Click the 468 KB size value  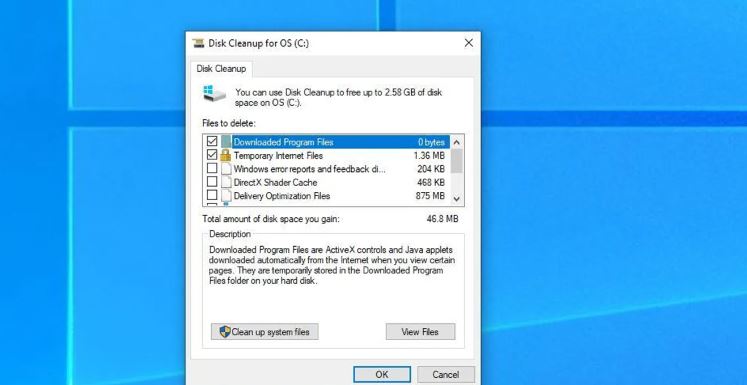point(431,182)
